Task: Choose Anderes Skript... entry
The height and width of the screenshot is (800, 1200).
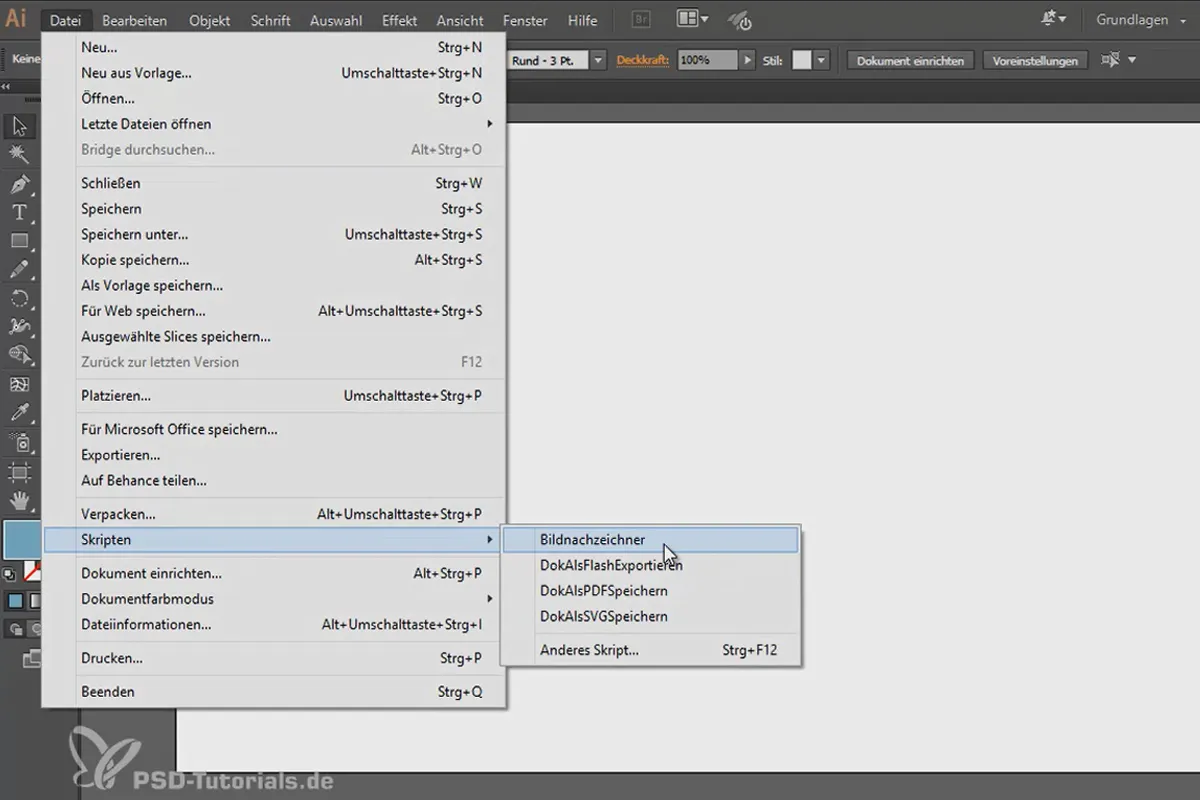Action: click(x=650, y=650)
